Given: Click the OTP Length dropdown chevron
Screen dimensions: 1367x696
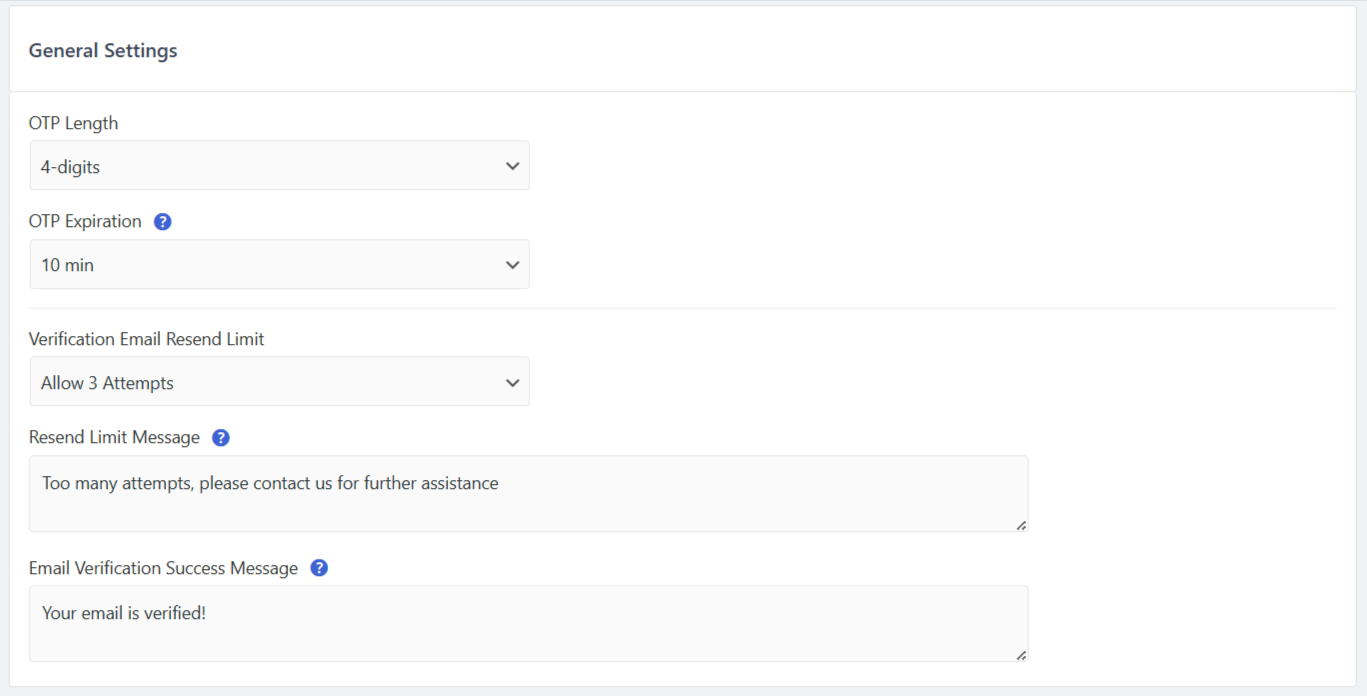Looking at the screenshot, I should (x=512, y=165).
